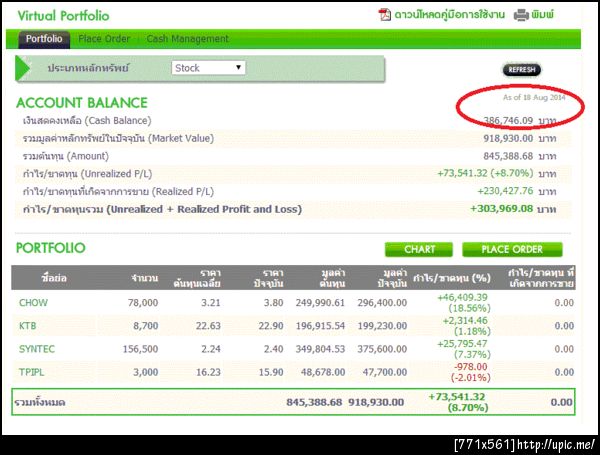The image size is (600, 455).
Task: Select realized P/L value +230,427.76
Action: pos(505,191)
